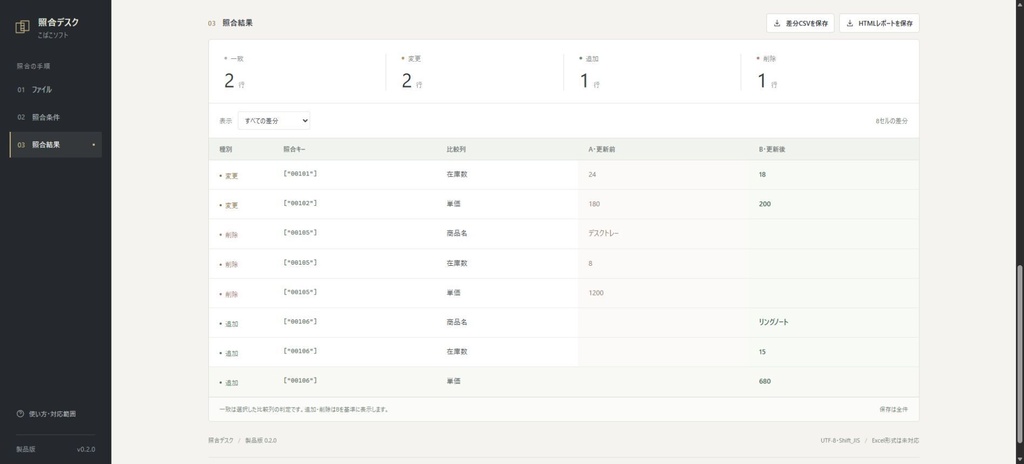
Task: Click the デスクトレー product name cell
Action: click(603, 233)
